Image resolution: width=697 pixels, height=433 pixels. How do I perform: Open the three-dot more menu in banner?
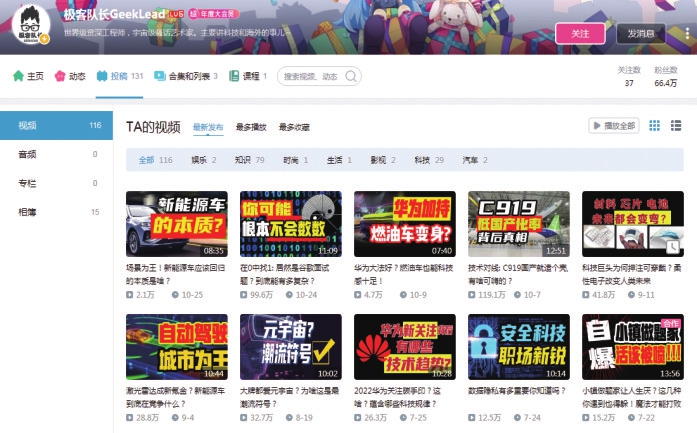[687, 33]
